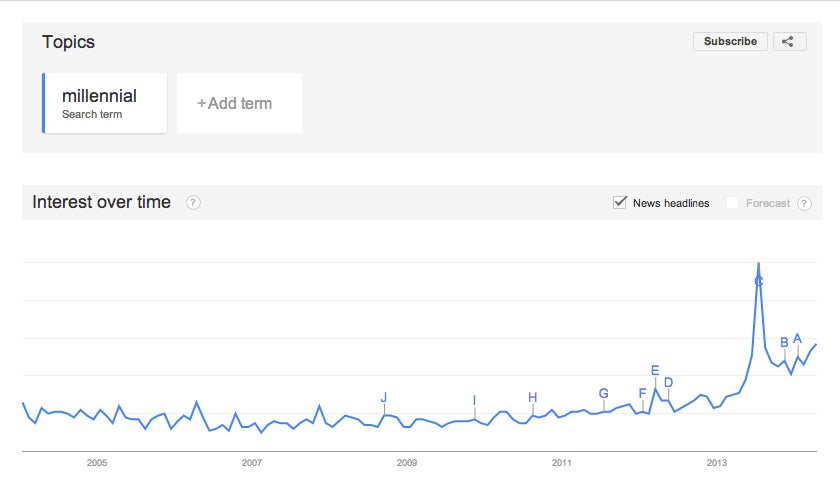Click headline marker J on the chart

(384, 398)
